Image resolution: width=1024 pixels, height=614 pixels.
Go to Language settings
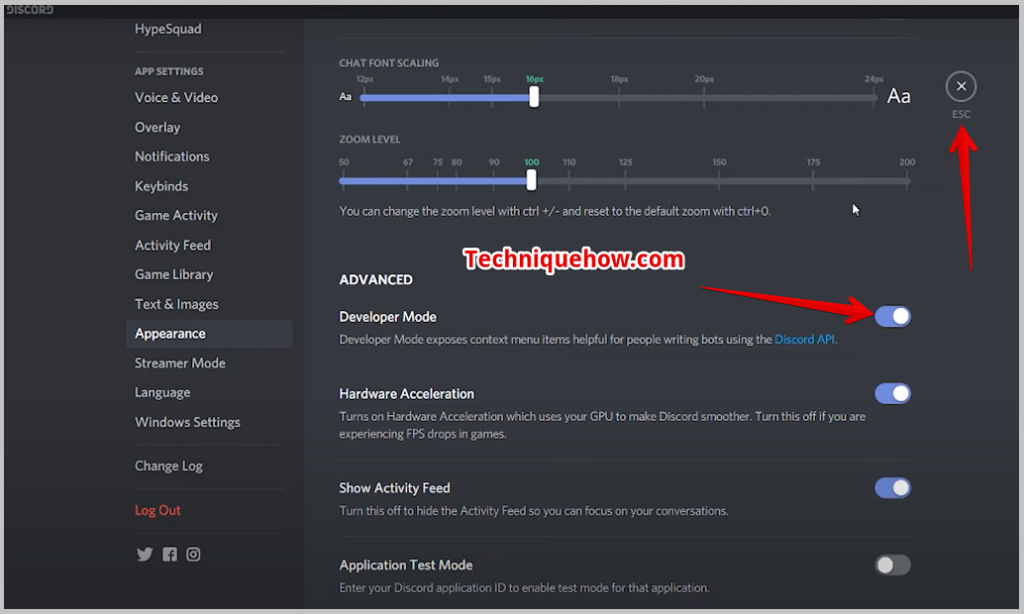163,393
